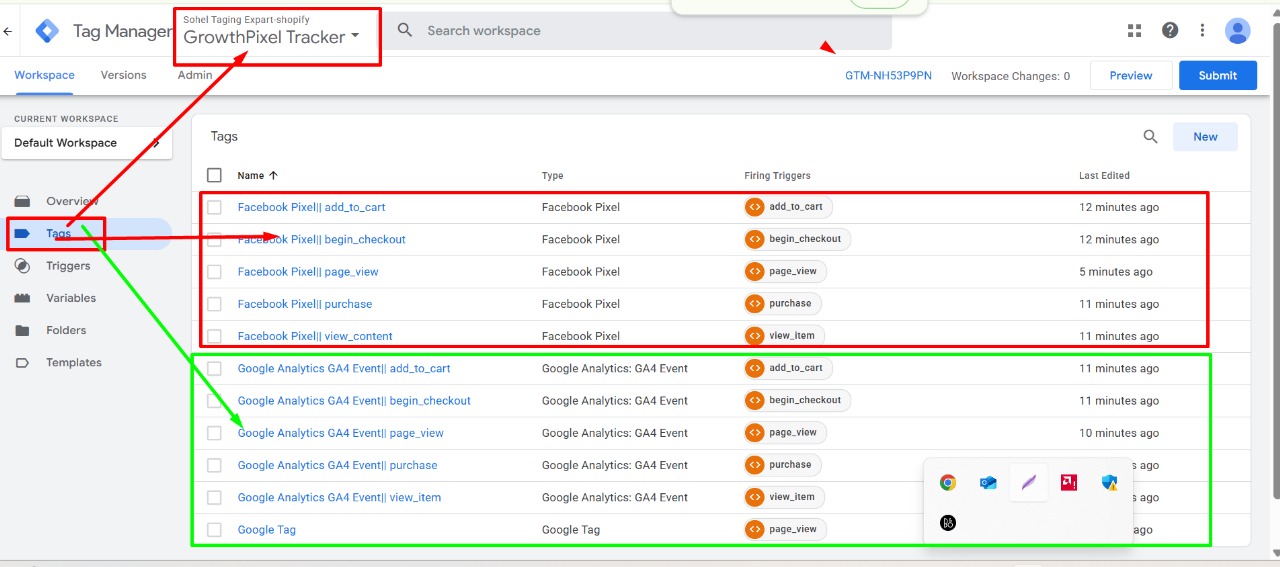Sort tags by the Name column header

[258, 175]
